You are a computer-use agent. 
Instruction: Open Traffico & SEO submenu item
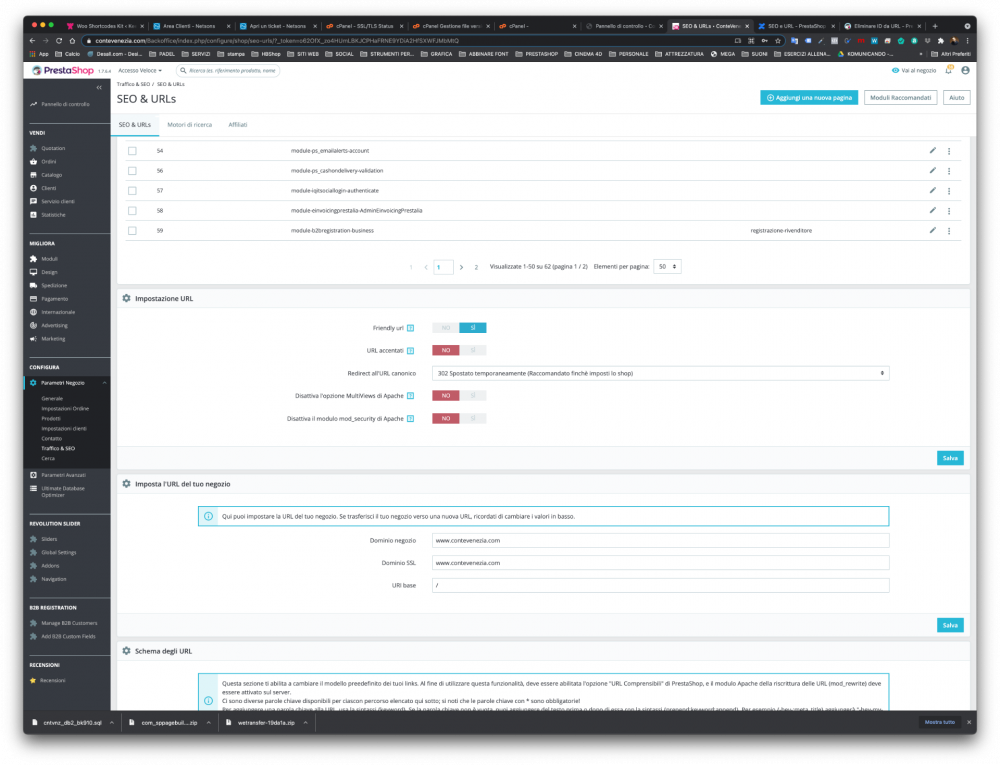pyautogui.click(x=58, y=449)
